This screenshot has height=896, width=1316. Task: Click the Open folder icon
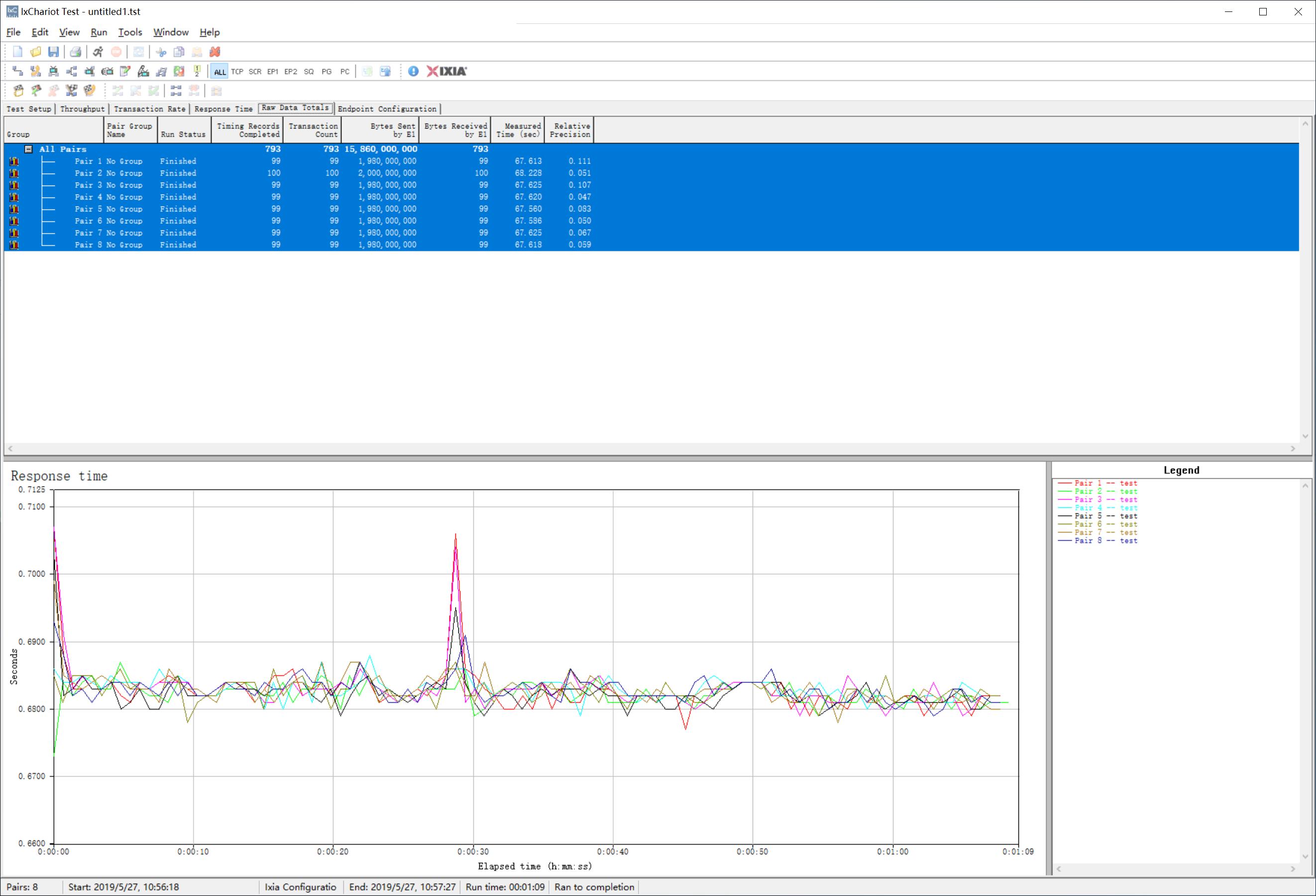click(x=36, y=52)
